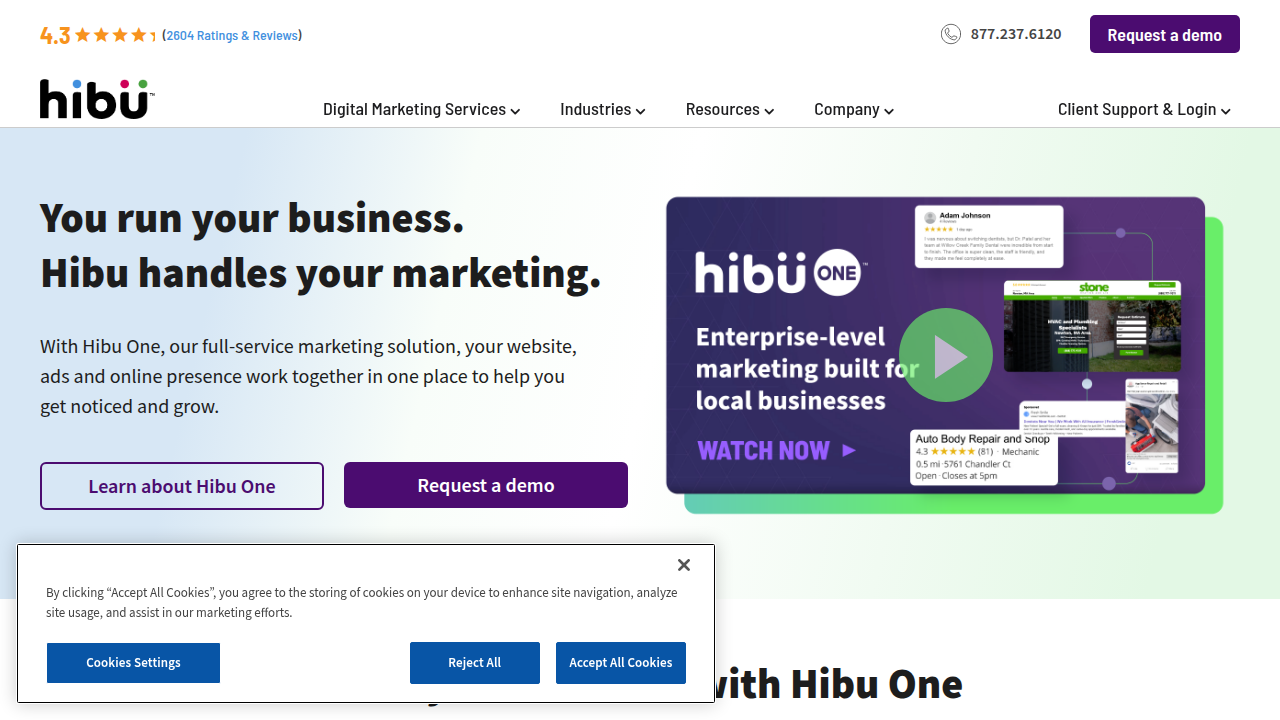Click Accept All Cookies
Image resolution: width=1280 pixels, height=720 pixels.
point(621,663)
